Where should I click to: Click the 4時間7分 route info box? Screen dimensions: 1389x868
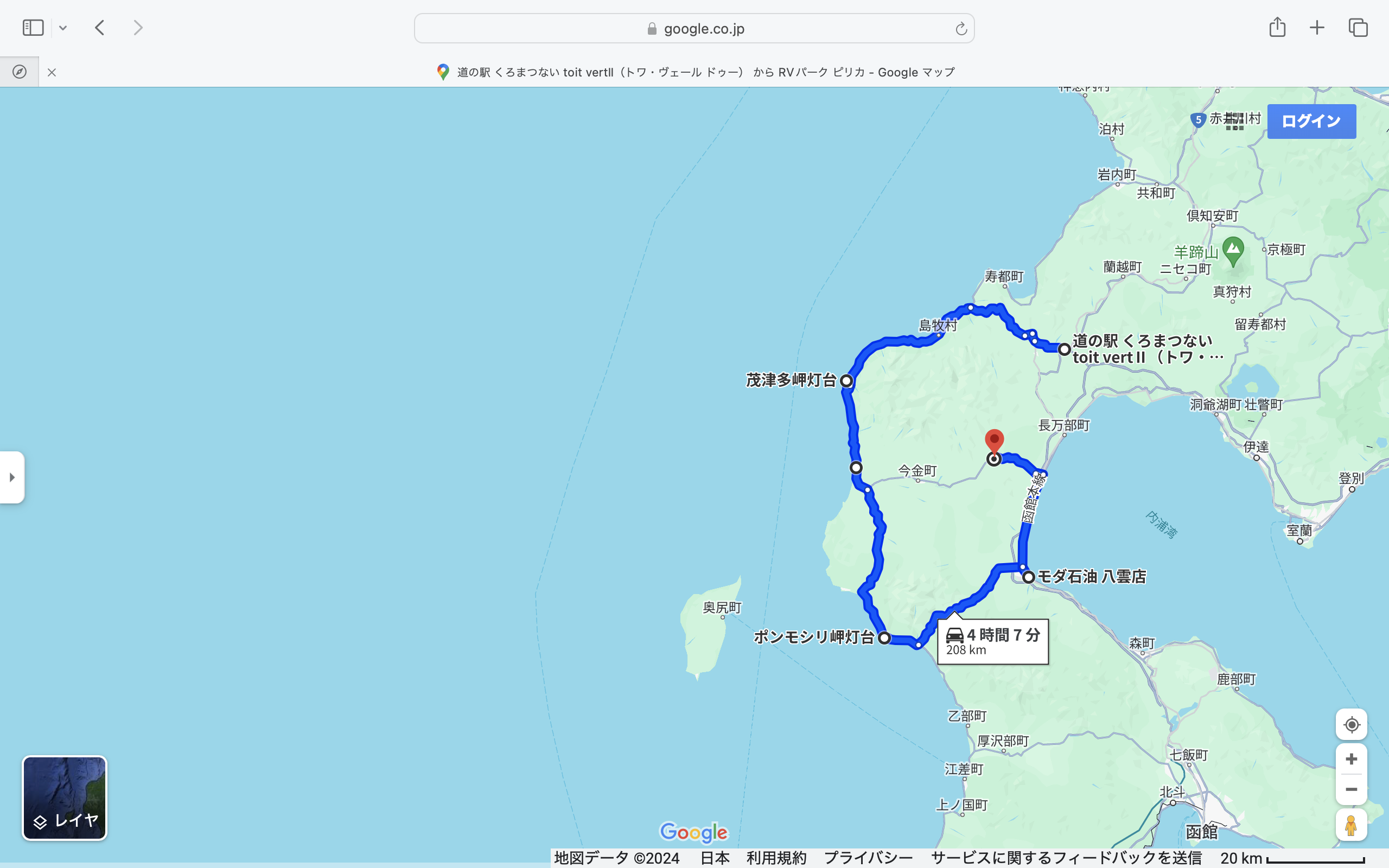992,642
